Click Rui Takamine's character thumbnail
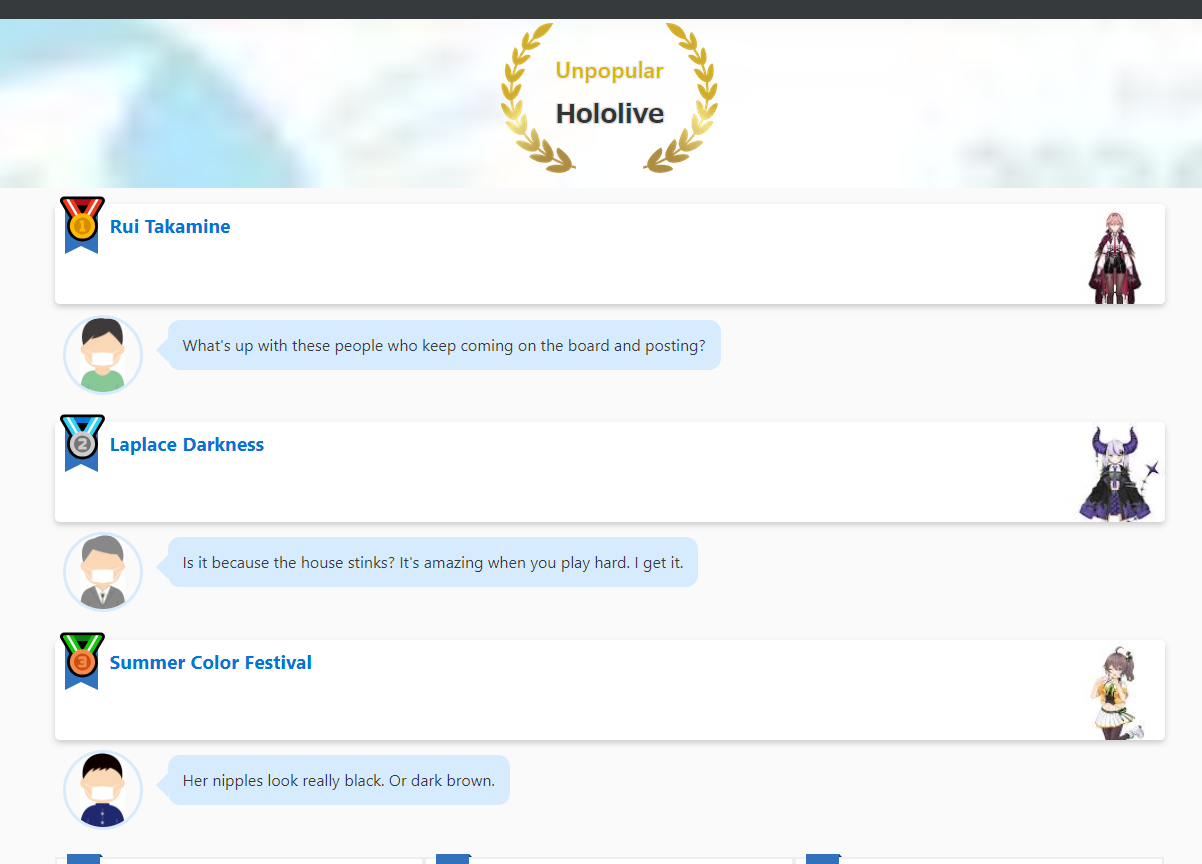Screen dimensions: 1202x864 1113,257
